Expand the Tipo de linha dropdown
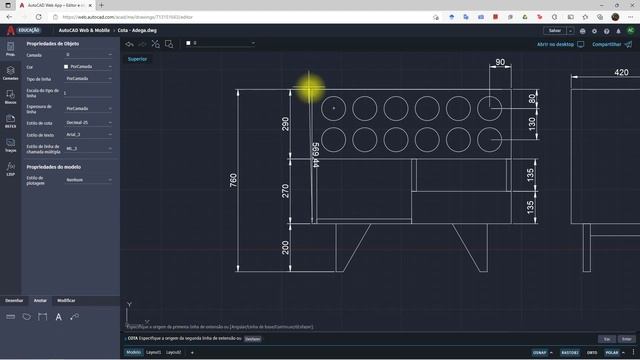Screen dimensions: 640x360 click(x=88, y=78)
